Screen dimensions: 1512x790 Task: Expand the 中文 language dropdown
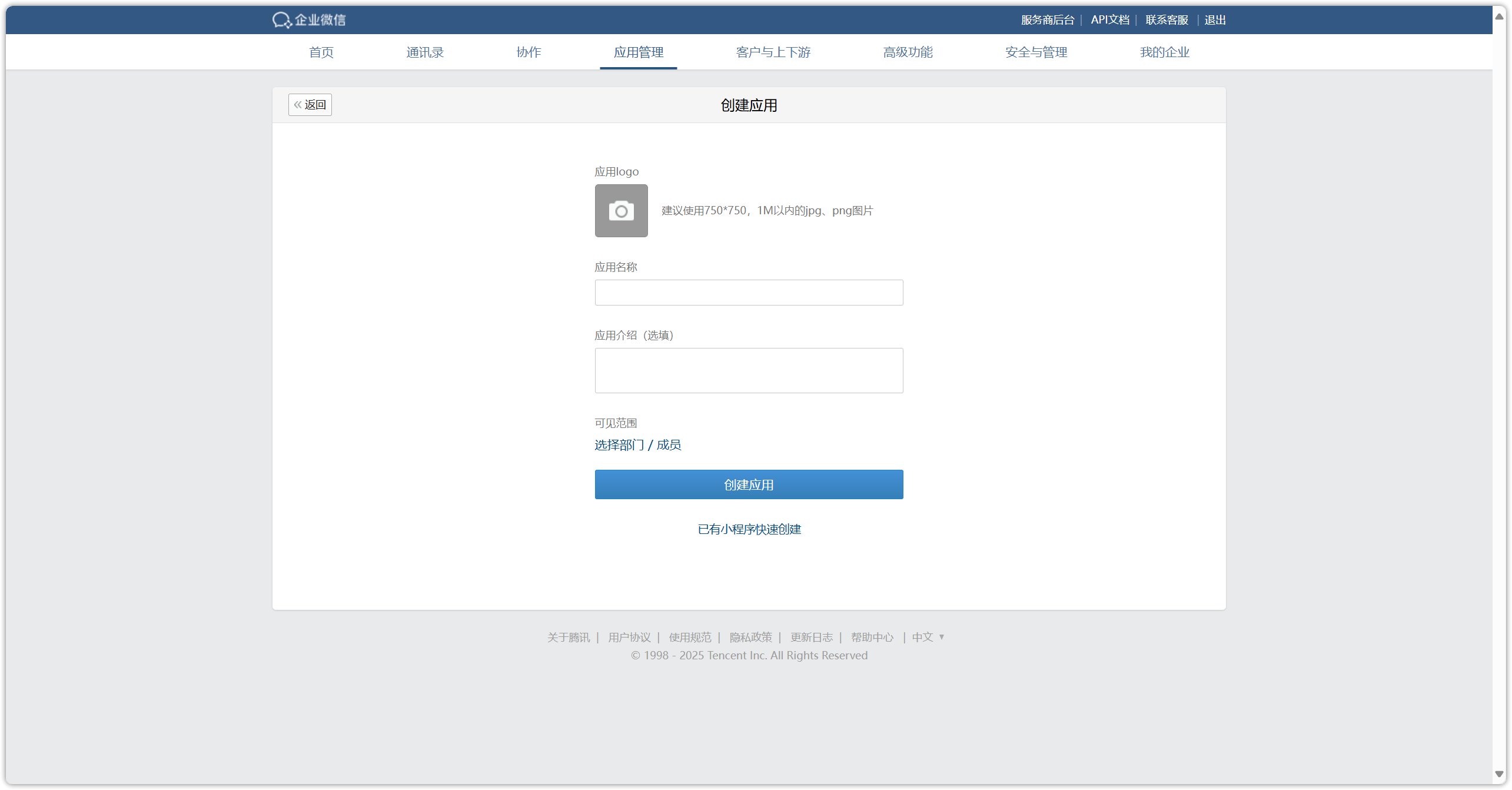pyautogui.click(x=928, y=637)
